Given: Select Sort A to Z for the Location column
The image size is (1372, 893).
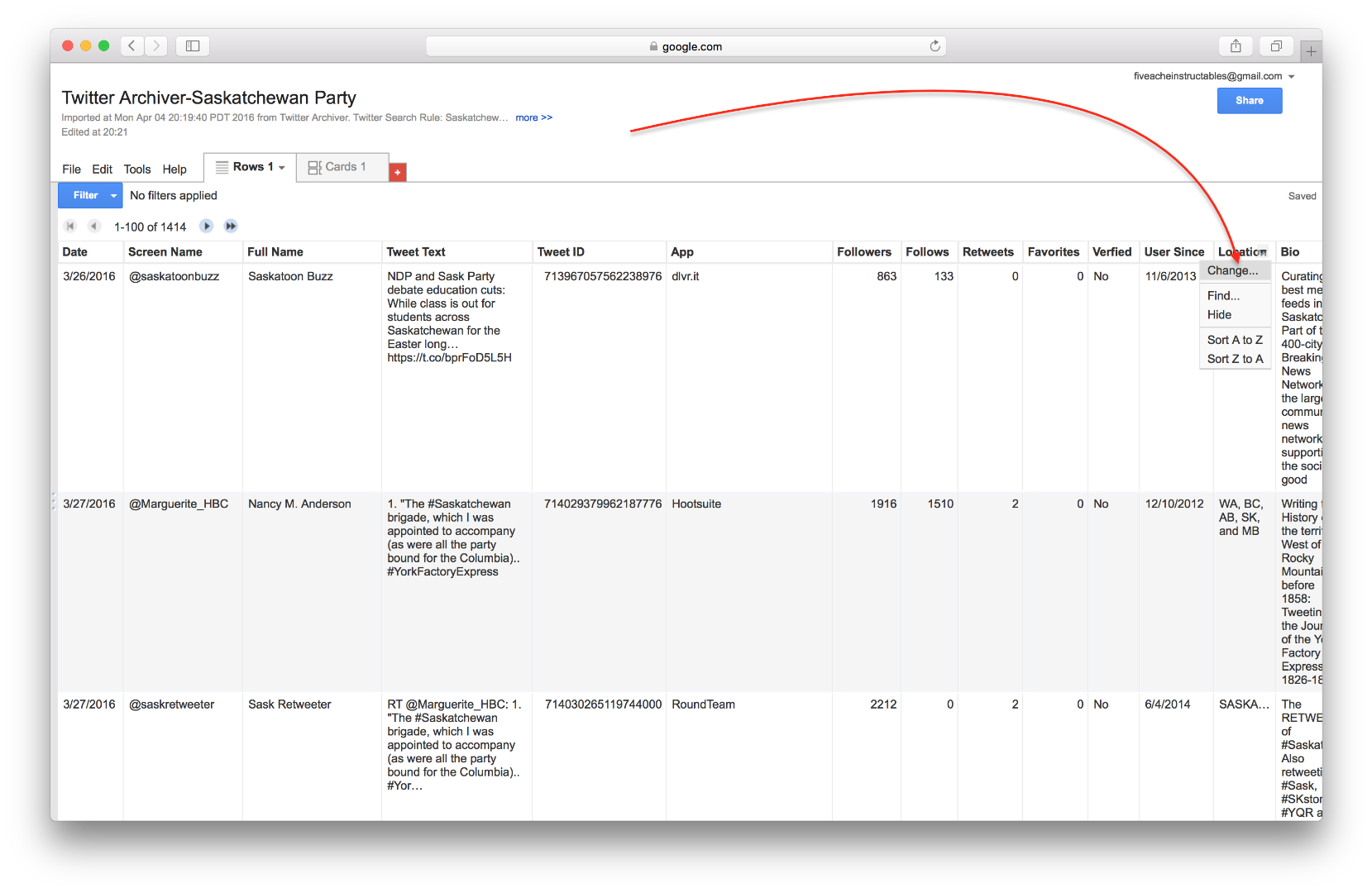Looking at the screenshot, I should [x=1235, y=339].
